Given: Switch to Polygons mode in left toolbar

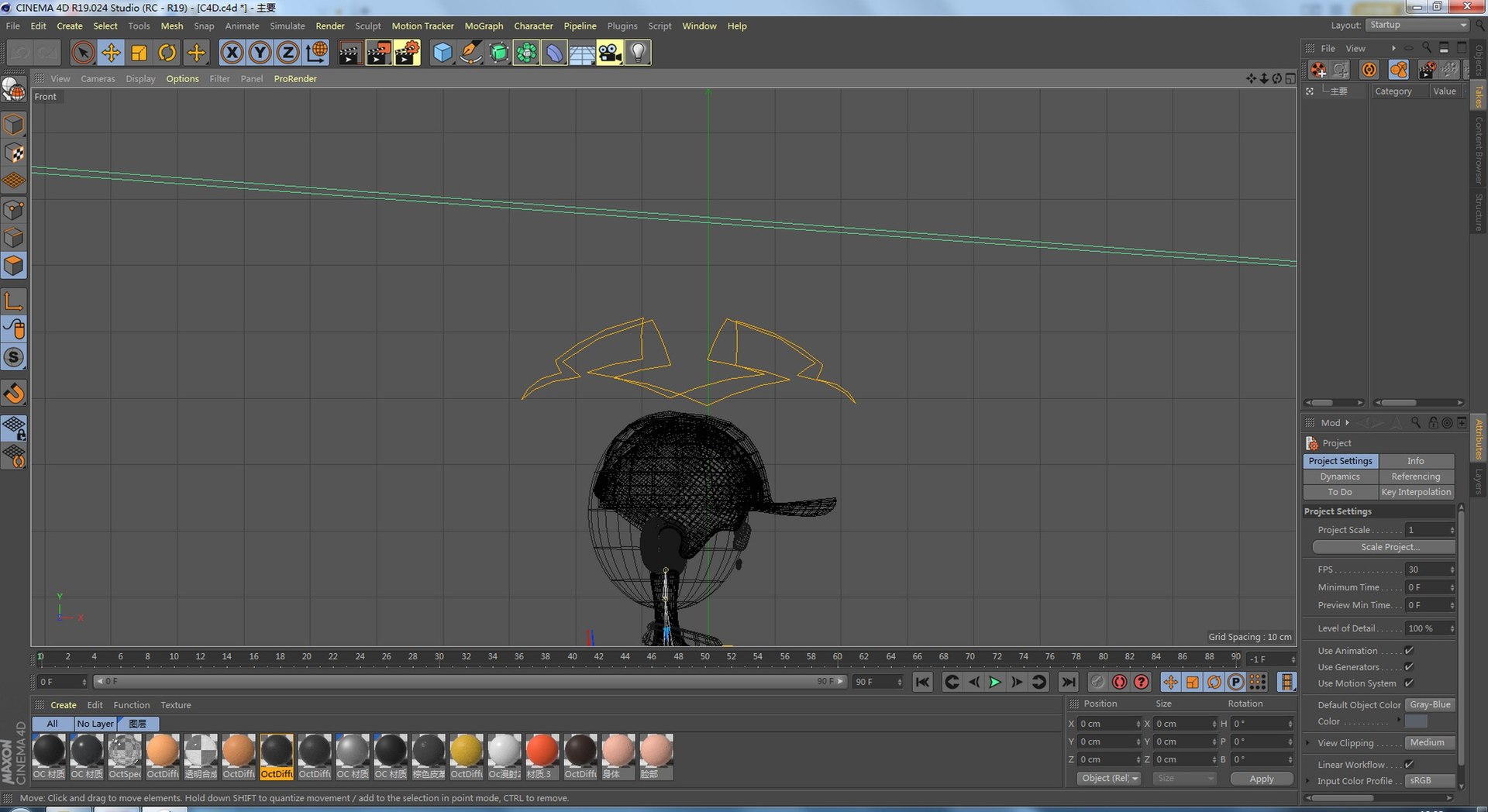Looking at the screenshot, I should click(14, 266).
